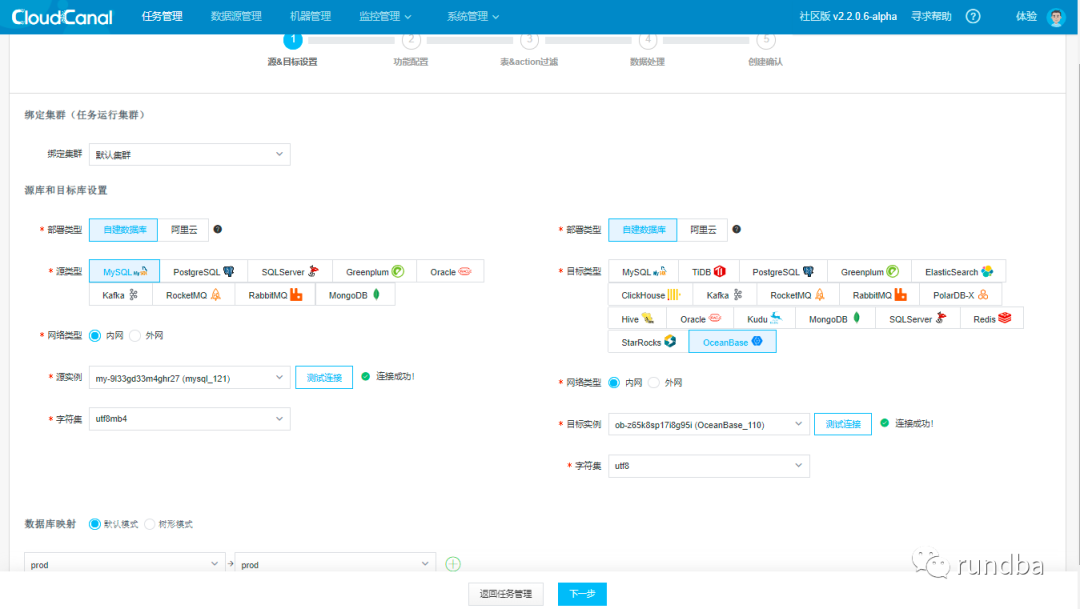Screen dimensions: 1080x609
Task: Select PolarDB-X as target type
Action: pos(960,295)
